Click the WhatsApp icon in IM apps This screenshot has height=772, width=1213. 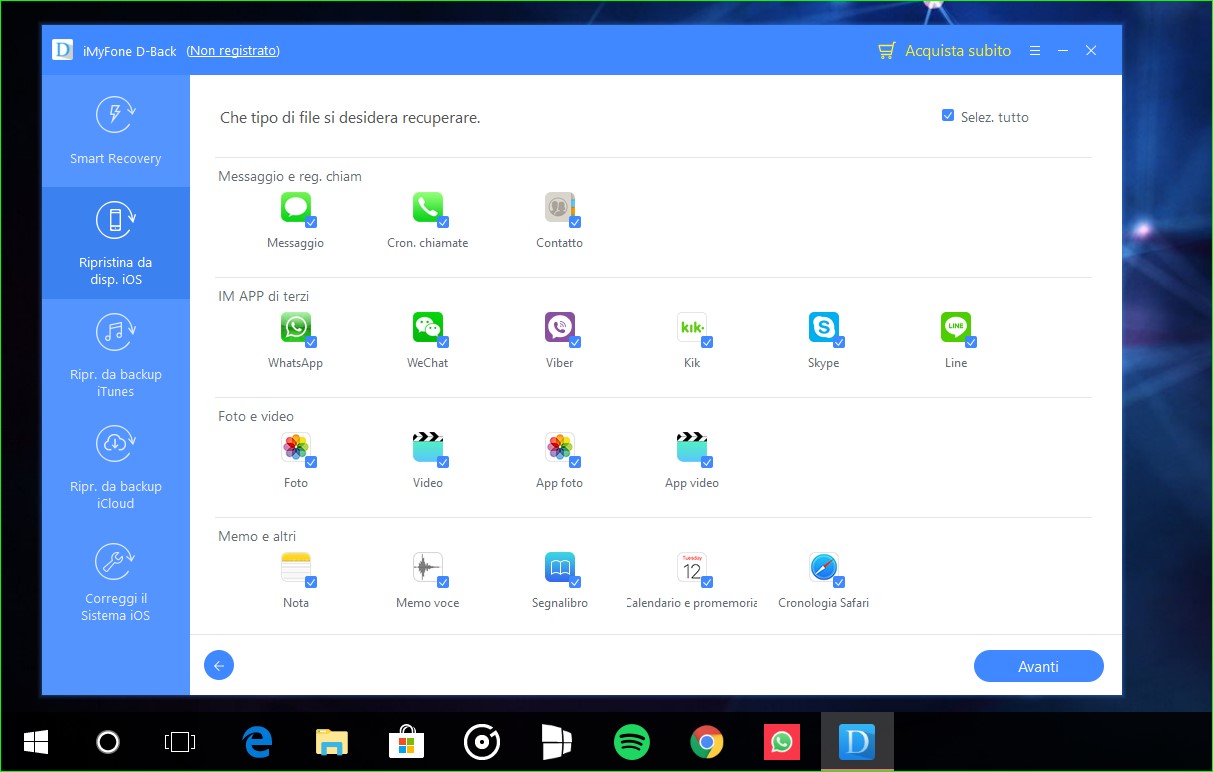point(295,328)
